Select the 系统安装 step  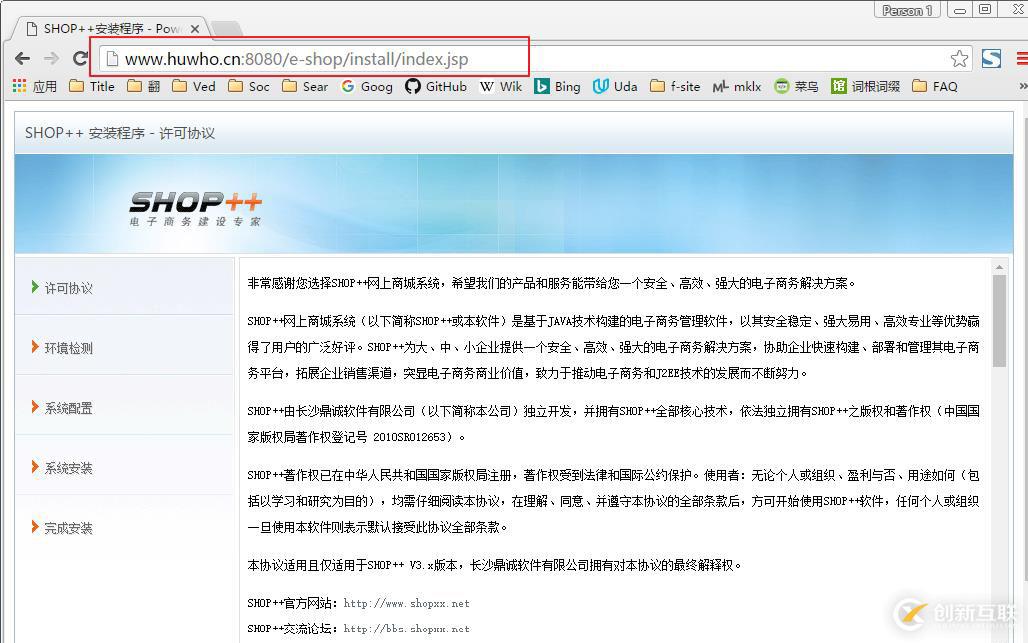click(x=125, y=467)
